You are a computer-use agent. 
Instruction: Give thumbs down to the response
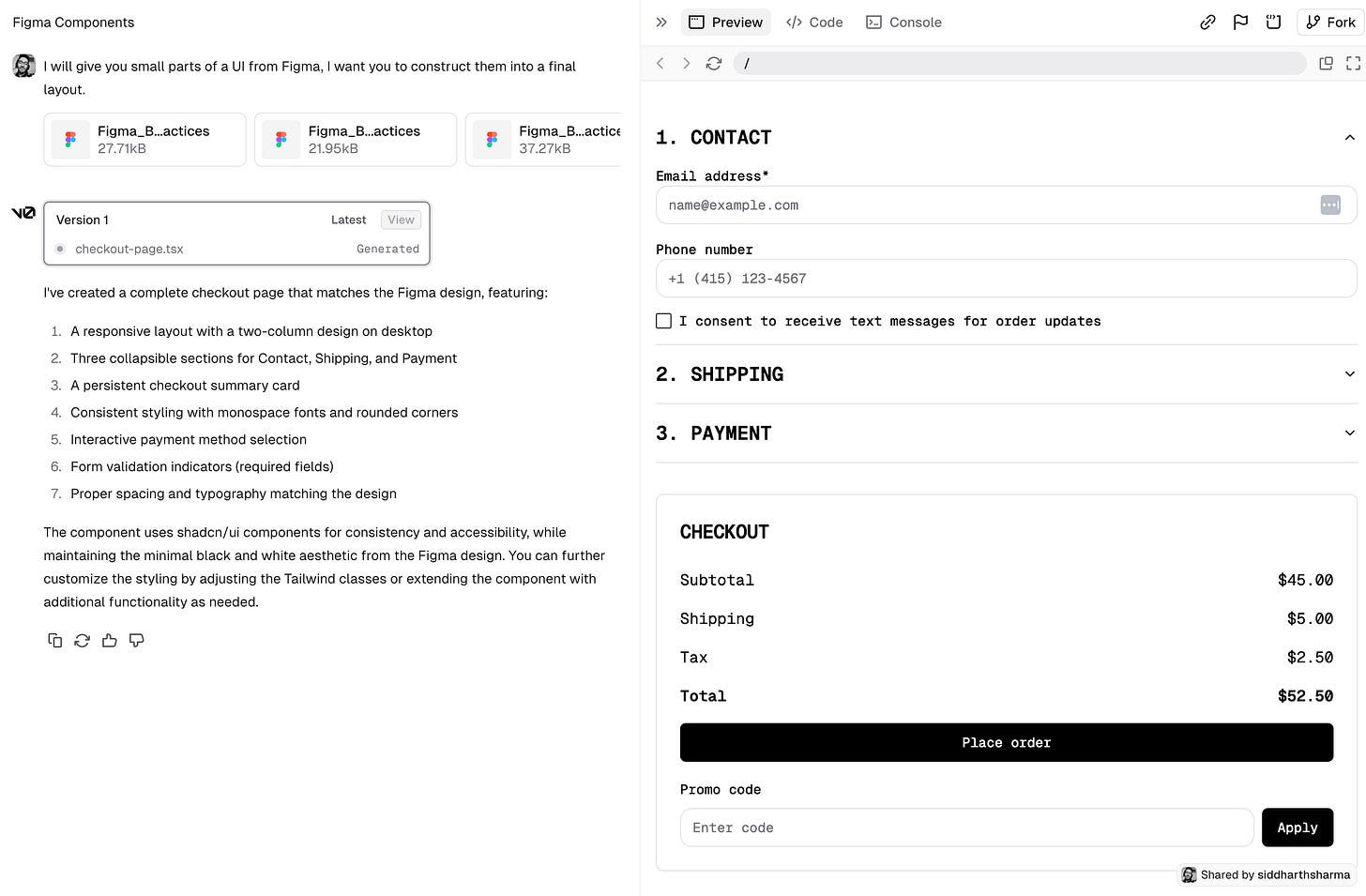coord(137,640)
